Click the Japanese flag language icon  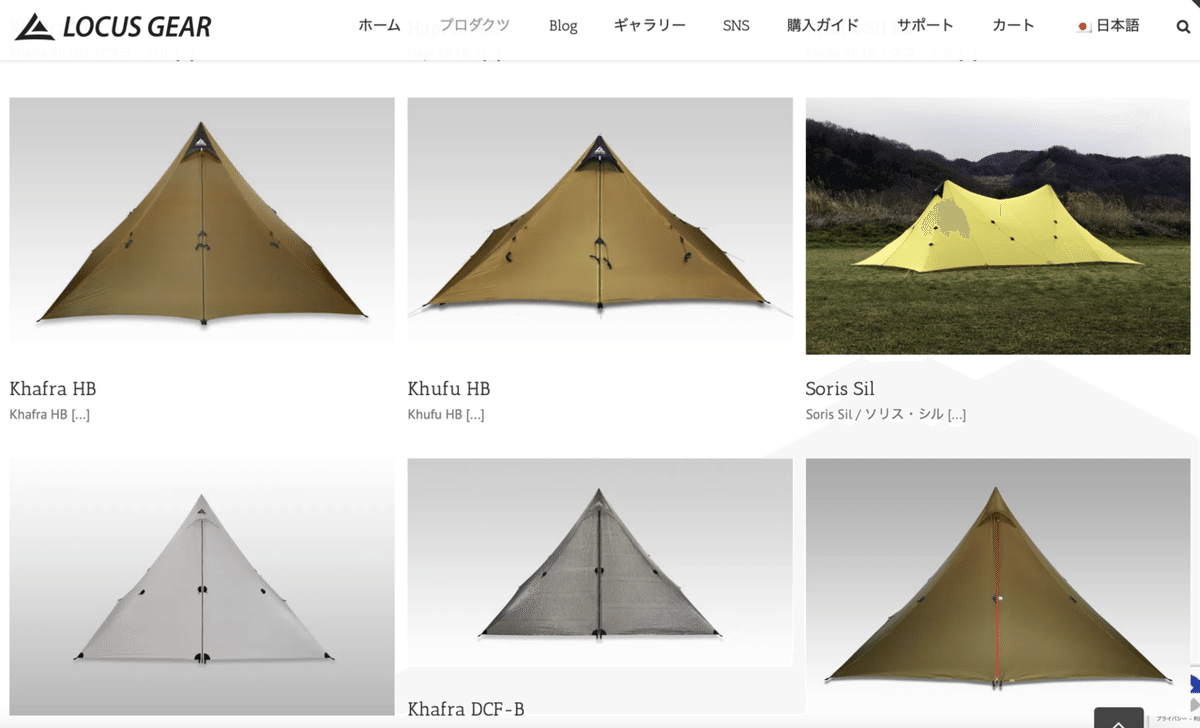(x=1083, y=27)
